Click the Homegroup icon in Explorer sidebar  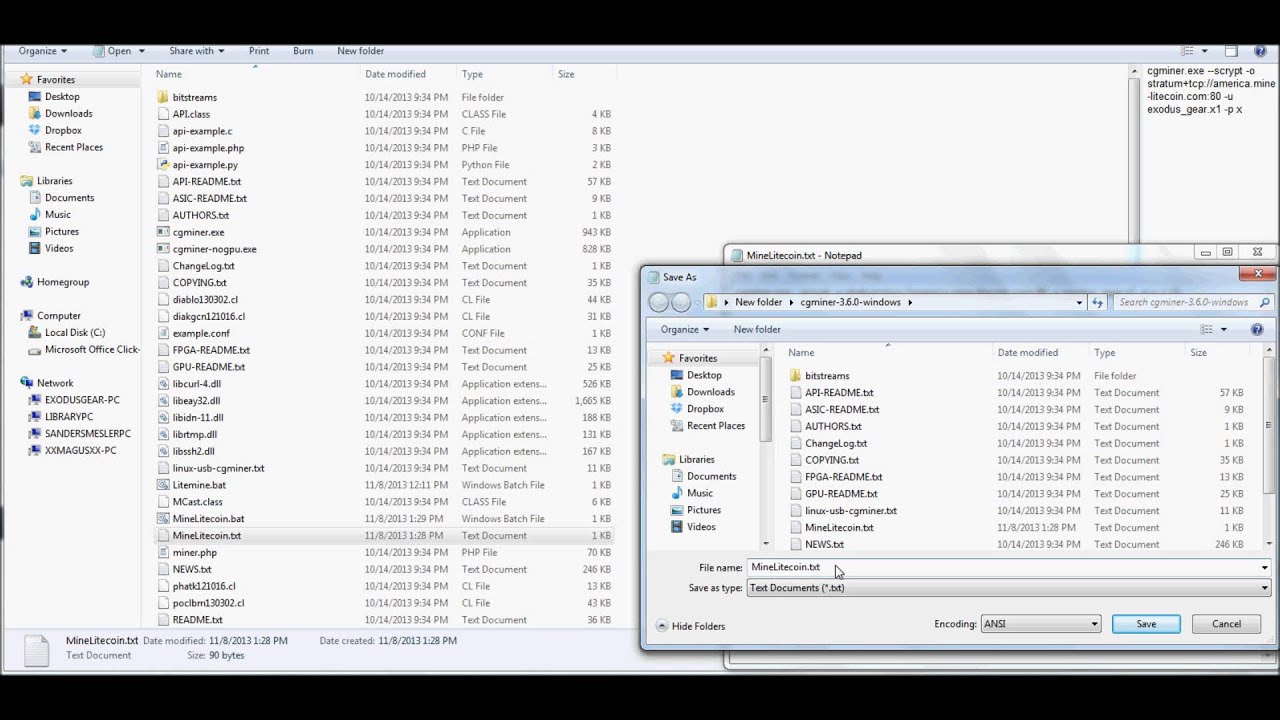[x=27, y=282]
